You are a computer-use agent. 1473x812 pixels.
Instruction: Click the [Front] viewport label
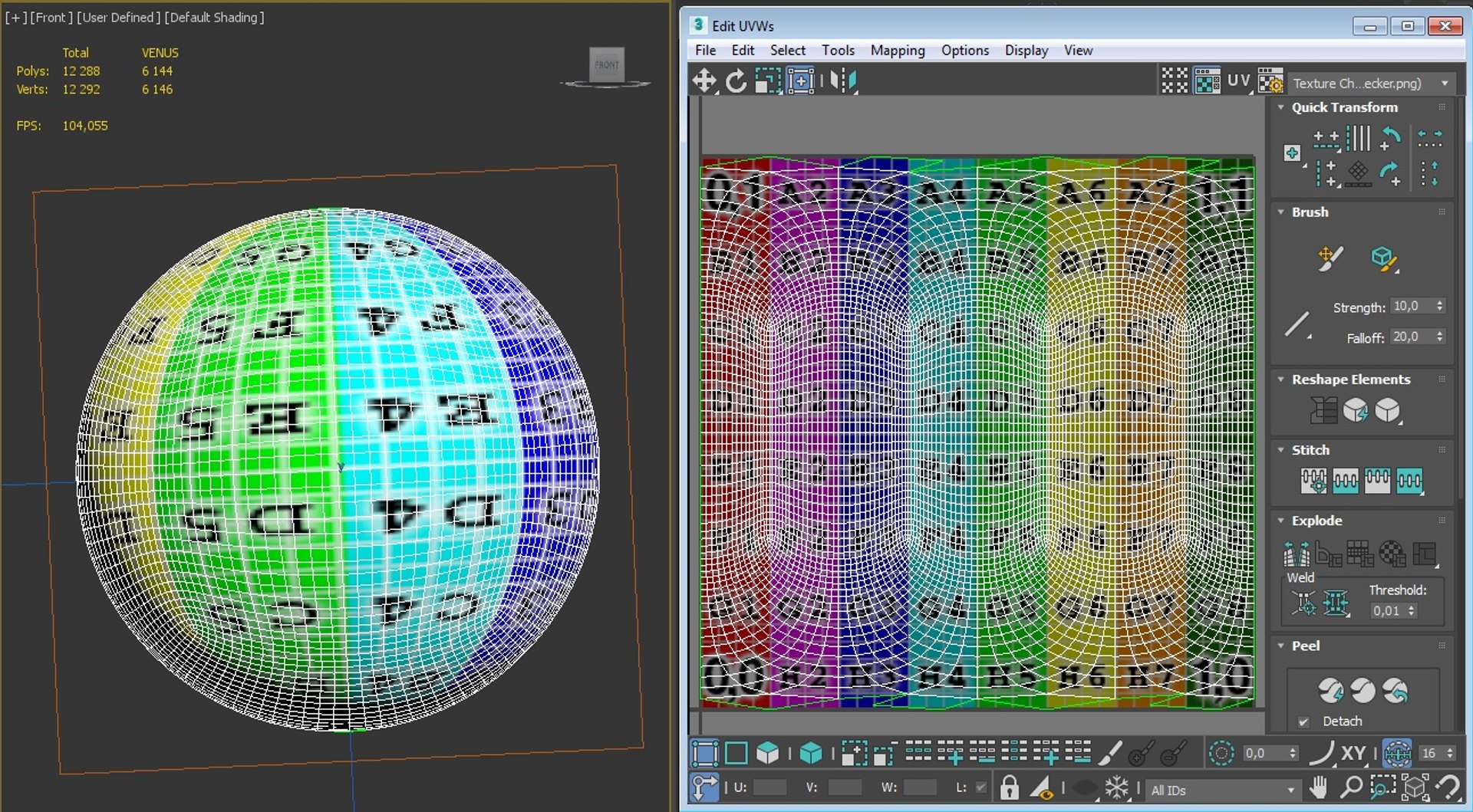click(x=51, y=18)
